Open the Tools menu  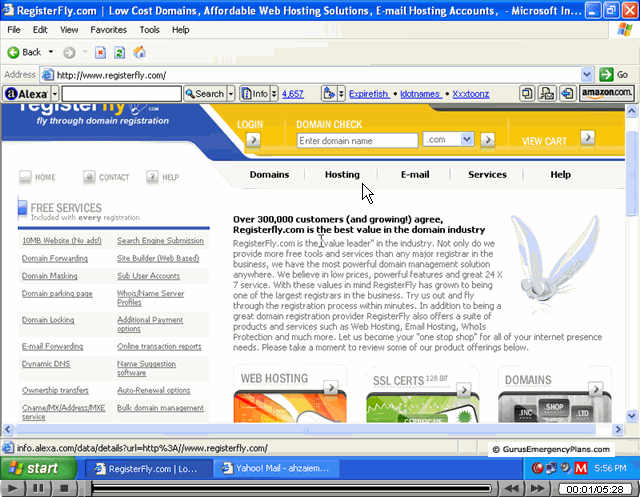point(149,30)
